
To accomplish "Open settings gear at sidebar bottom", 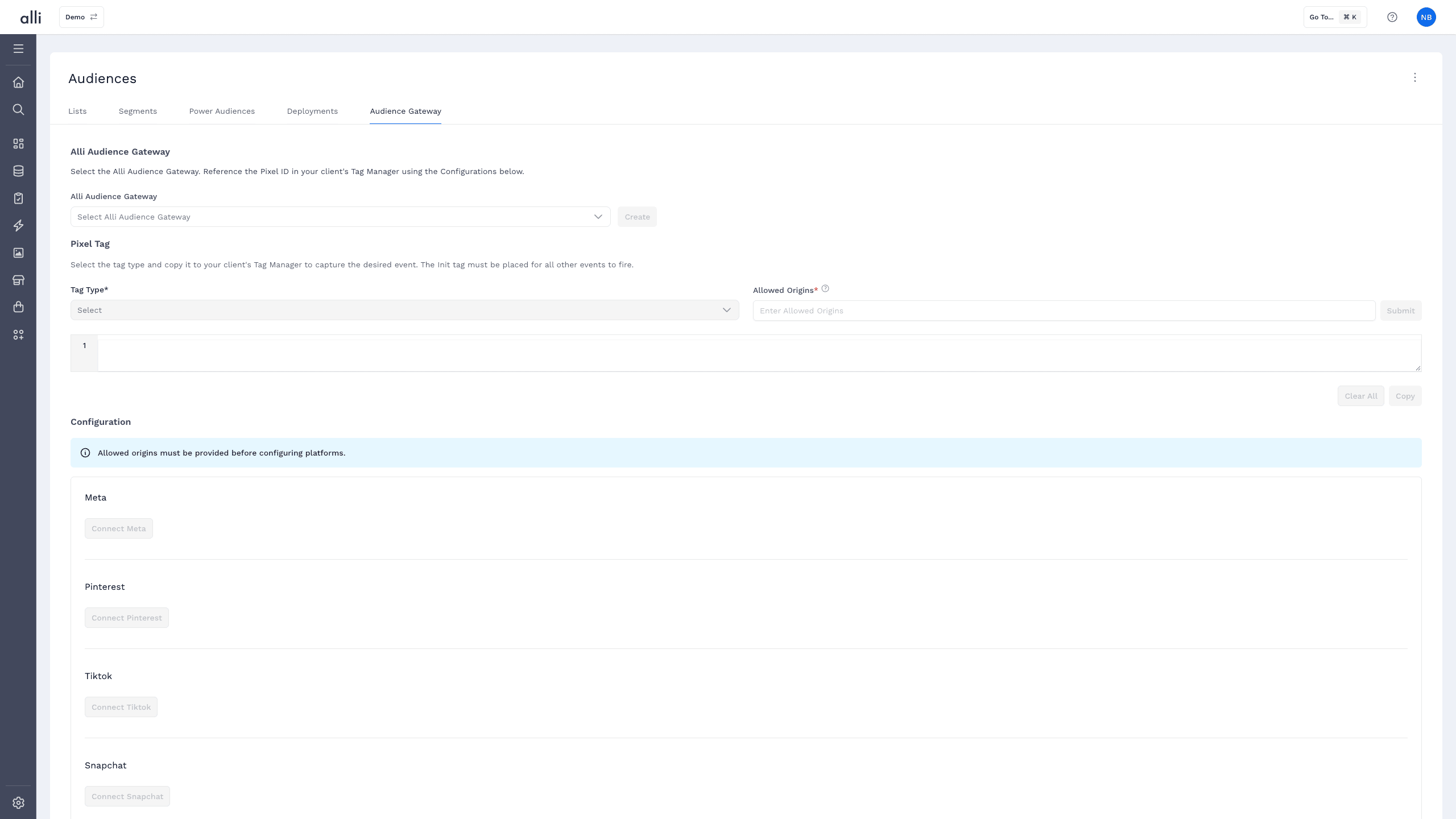I will coord(18,803).
